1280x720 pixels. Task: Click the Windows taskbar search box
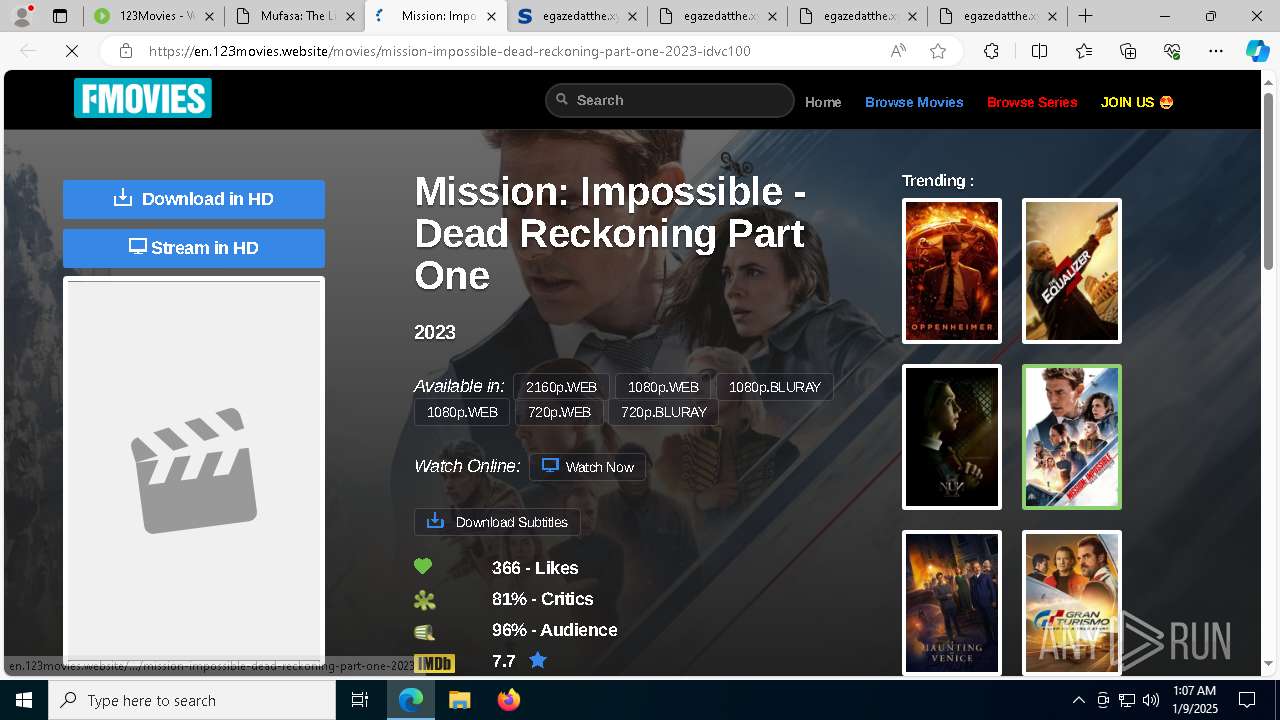(x=192, y=700)
